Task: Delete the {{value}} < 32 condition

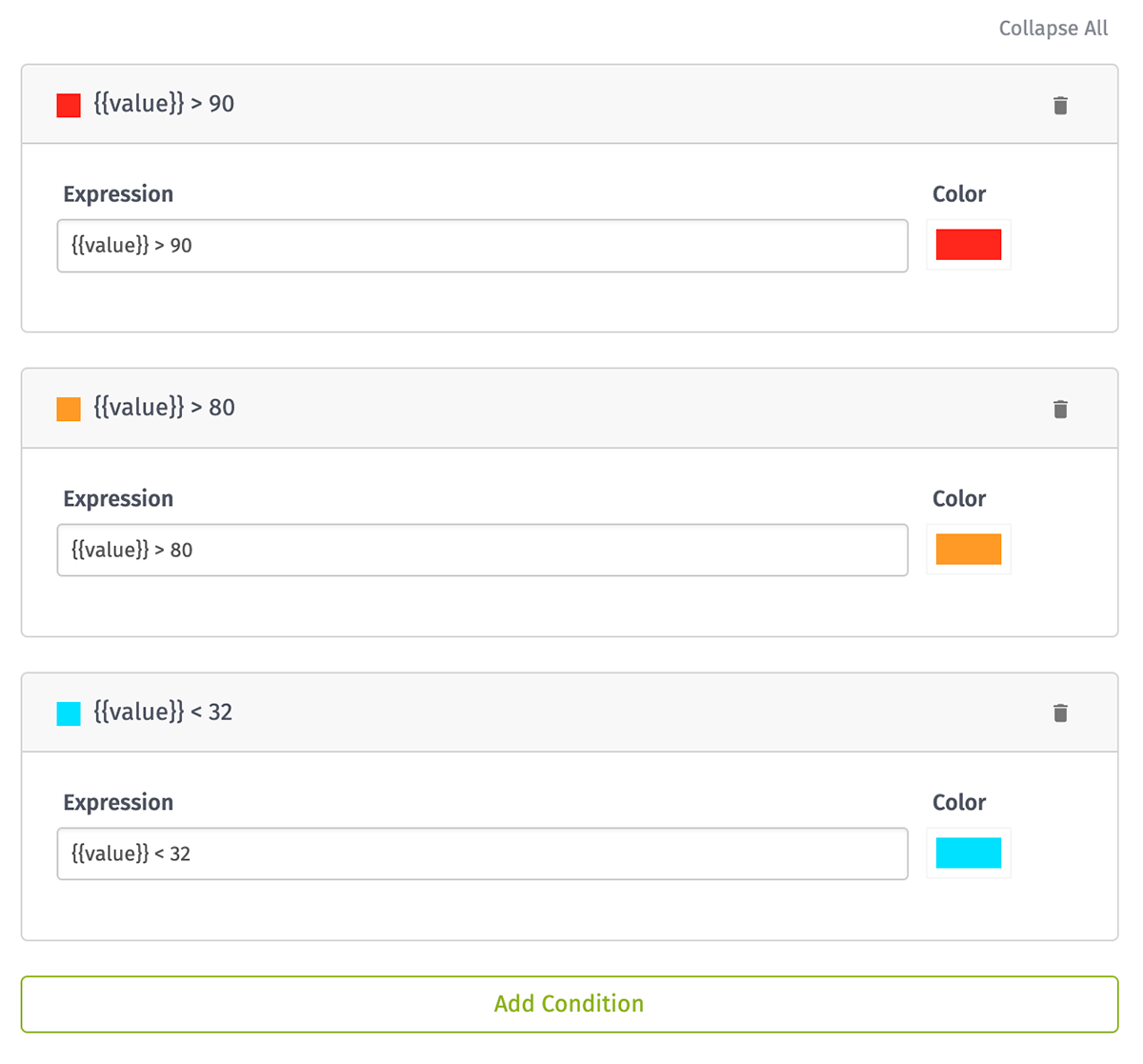Action: 1060,713
